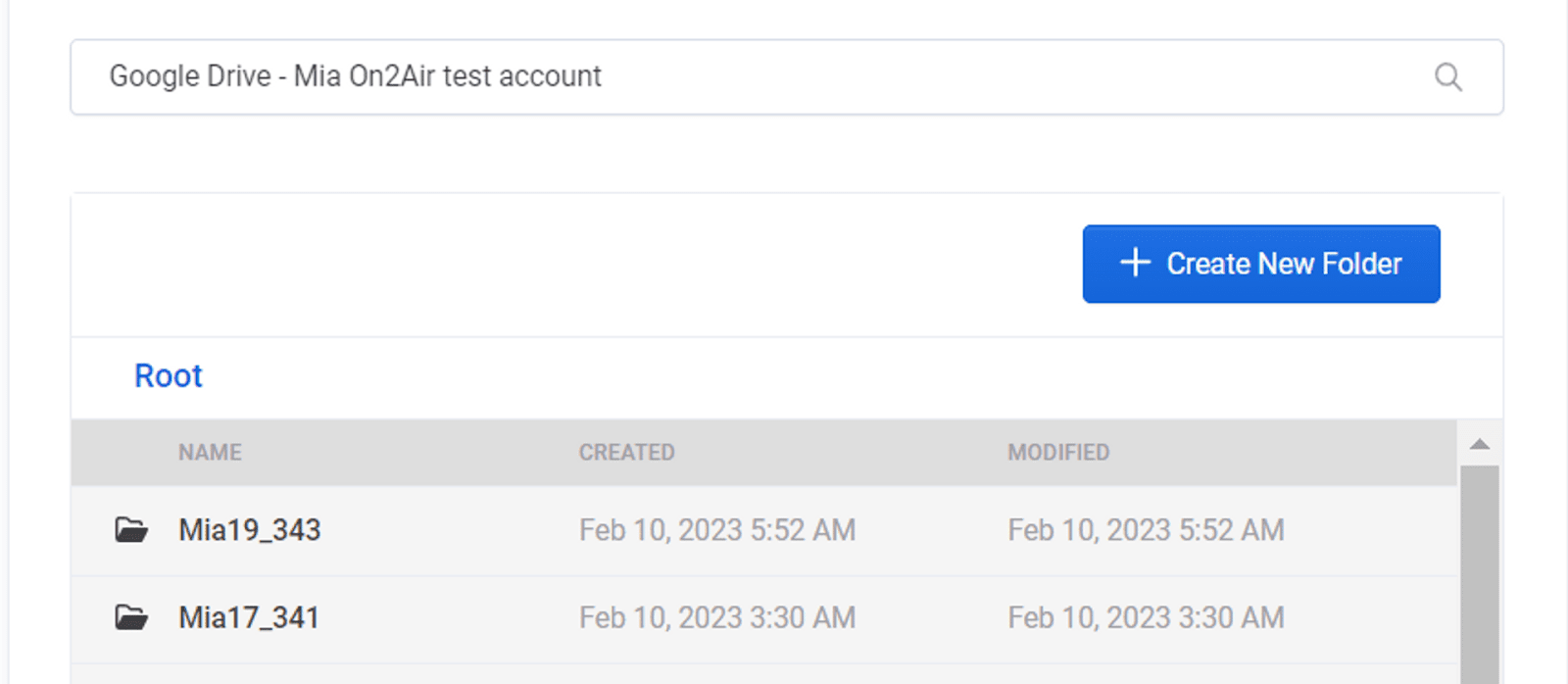Sort by the CREATED column header
Viewport: 1568px width, 684px height.
click(626, 453)
